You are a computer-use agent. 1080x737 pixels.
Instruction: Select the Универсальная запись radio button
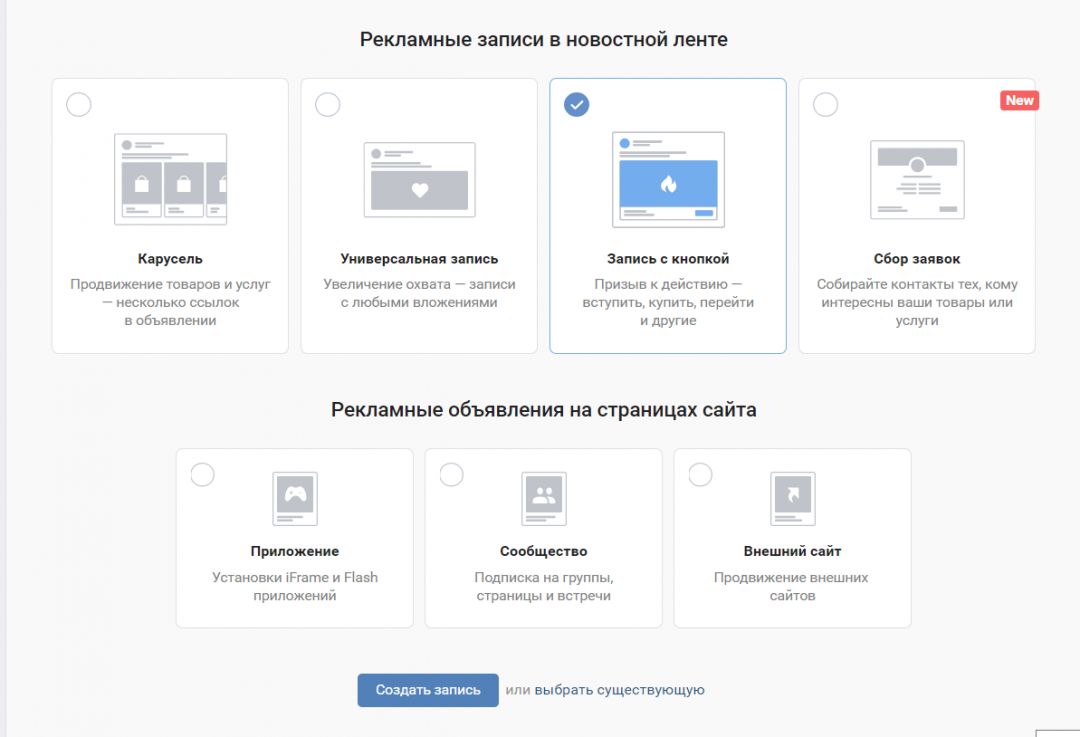(328, 103)
